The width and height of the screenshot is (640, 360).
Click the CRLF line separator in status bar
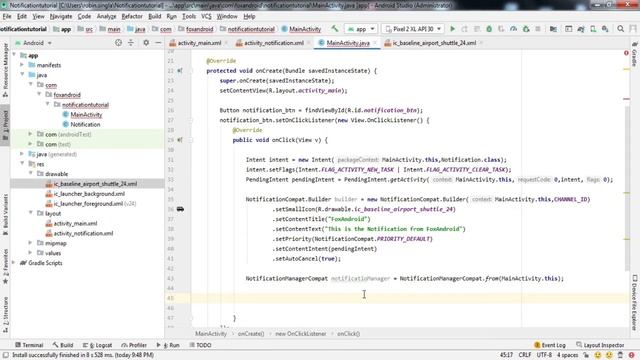[525, 355]
